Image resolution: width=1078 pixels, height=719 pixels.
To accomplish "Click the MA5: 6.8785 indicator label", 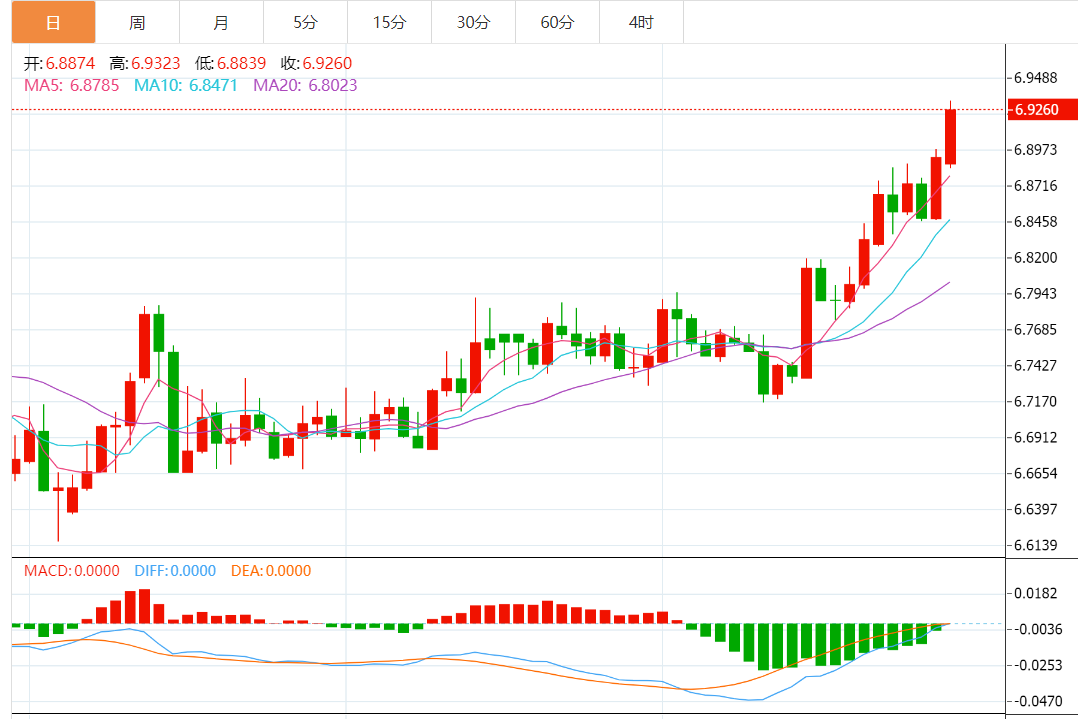I will pyautogui.click(x=72, y=85).
